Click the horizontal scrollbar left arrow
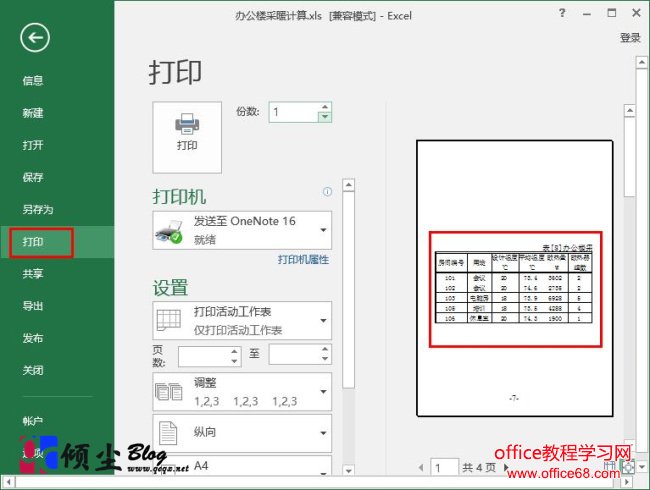Image resolution: width=650 pixels, height=490 pixels. (8, 483)
